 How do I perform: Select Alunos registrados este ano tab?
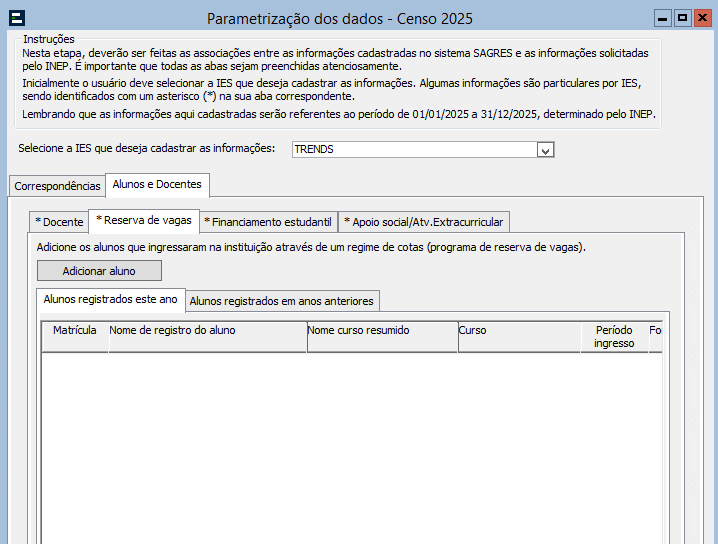coord(110,299)
